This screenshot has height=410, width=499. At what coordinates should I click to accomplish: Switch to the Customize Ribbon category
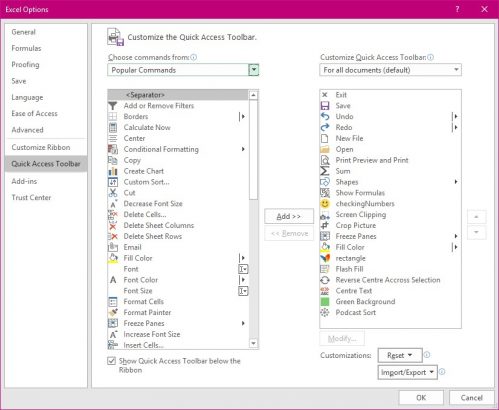(41, 147)
